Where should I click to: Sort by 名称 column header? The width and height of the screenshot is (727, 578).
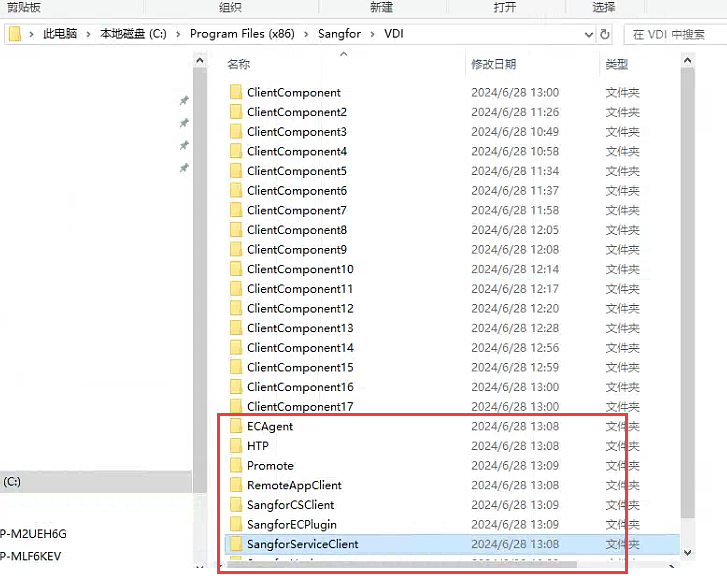(239, 64)
